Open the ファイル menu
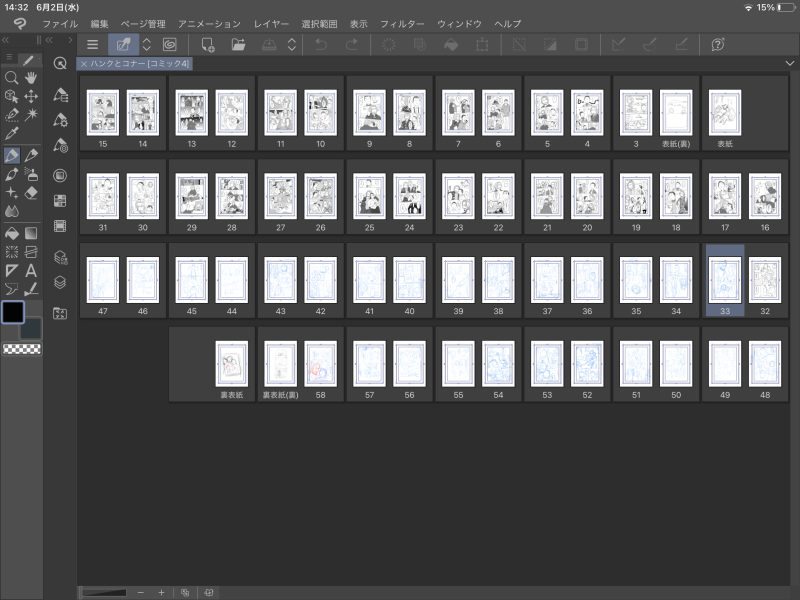This screenshot has height=600, width=800. pos(60,24)
